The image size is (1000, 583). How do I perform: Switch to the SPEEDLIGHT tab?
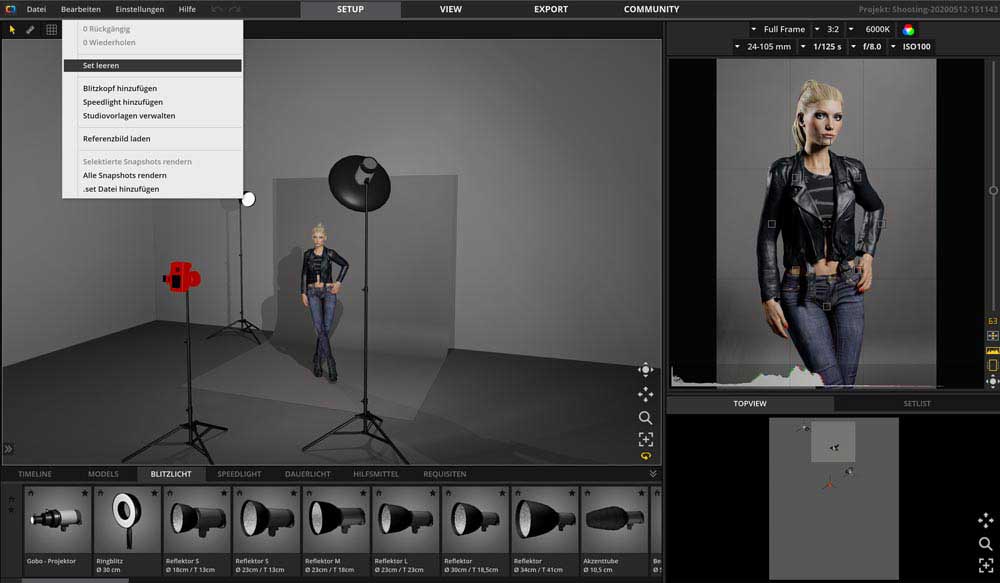(239, 474)
